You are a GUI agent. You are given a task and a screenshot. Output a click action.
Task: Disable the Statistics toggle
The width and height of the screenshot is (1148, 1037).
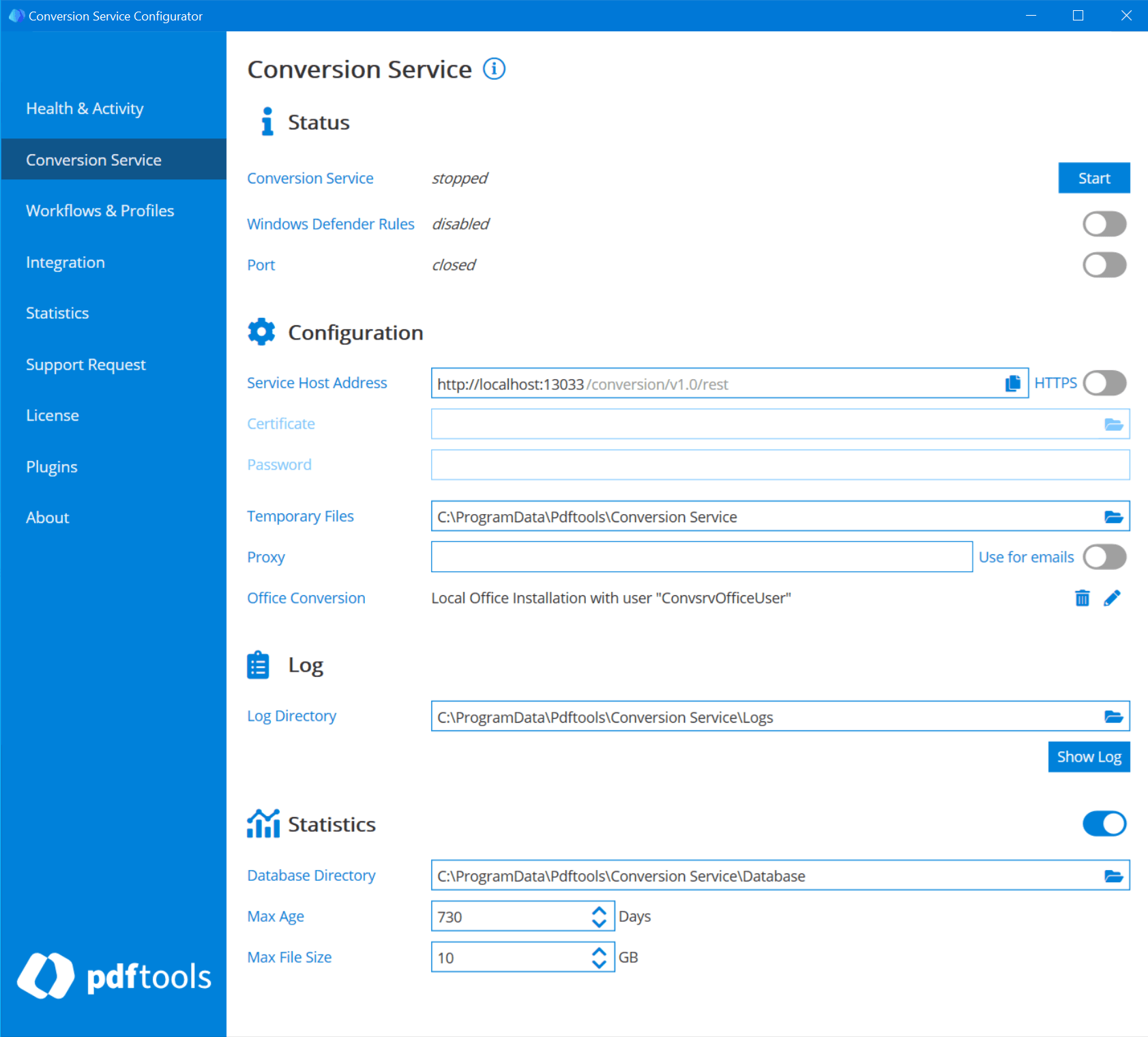[1104, 823]
